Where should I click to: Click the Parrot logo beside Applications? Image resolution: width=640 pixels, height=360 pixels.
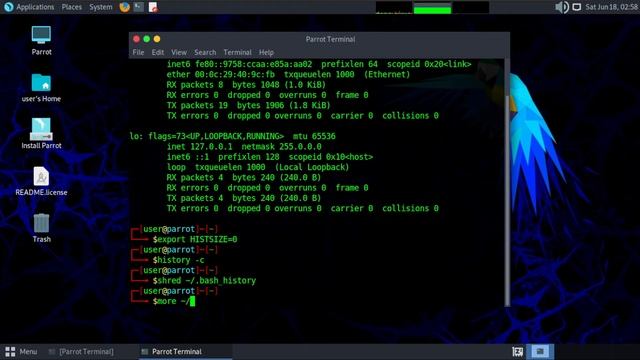[8, 7]
